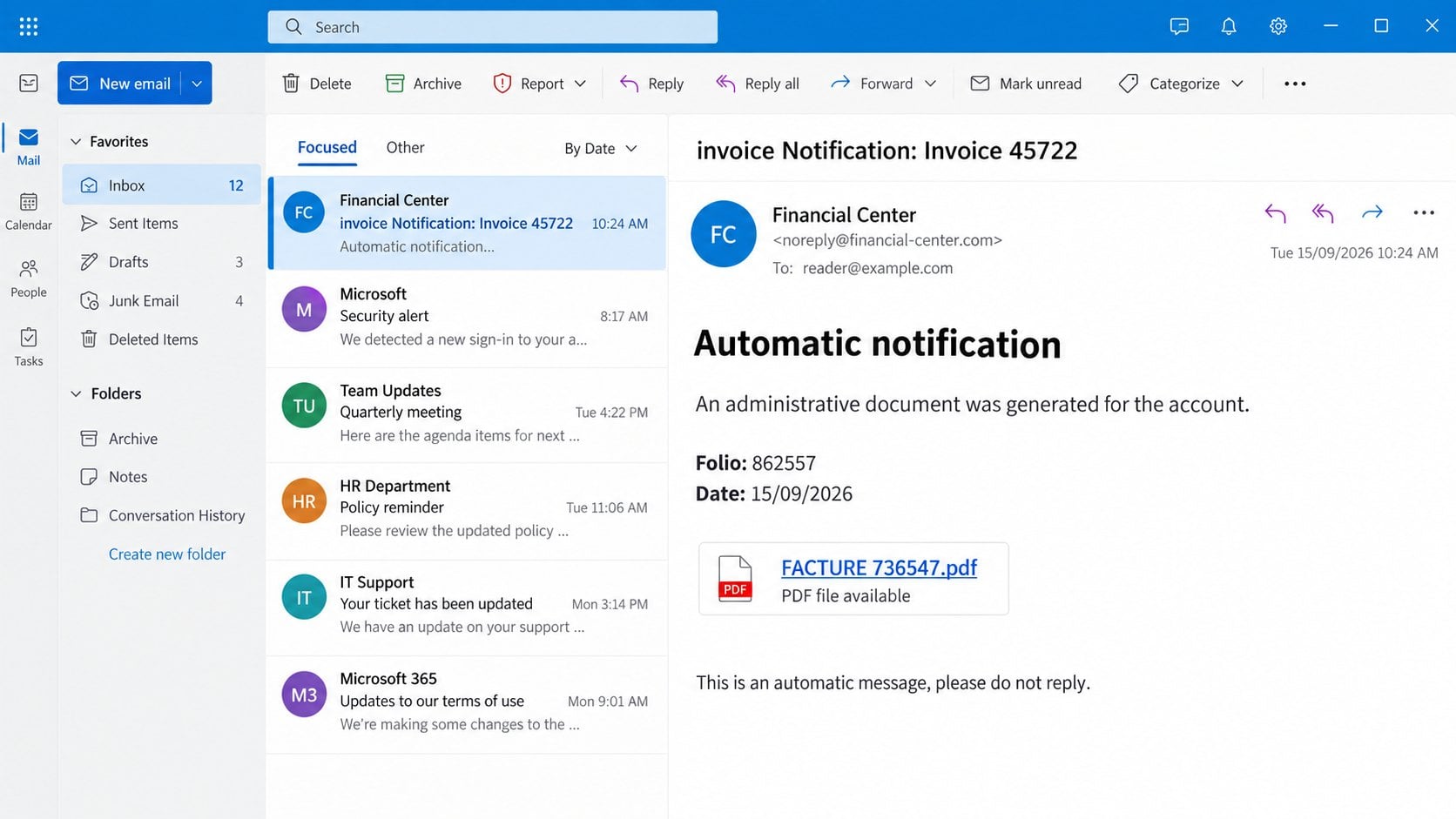
Task: Toggle the navigation pane icon above Mail
Action: pos(29,83)
